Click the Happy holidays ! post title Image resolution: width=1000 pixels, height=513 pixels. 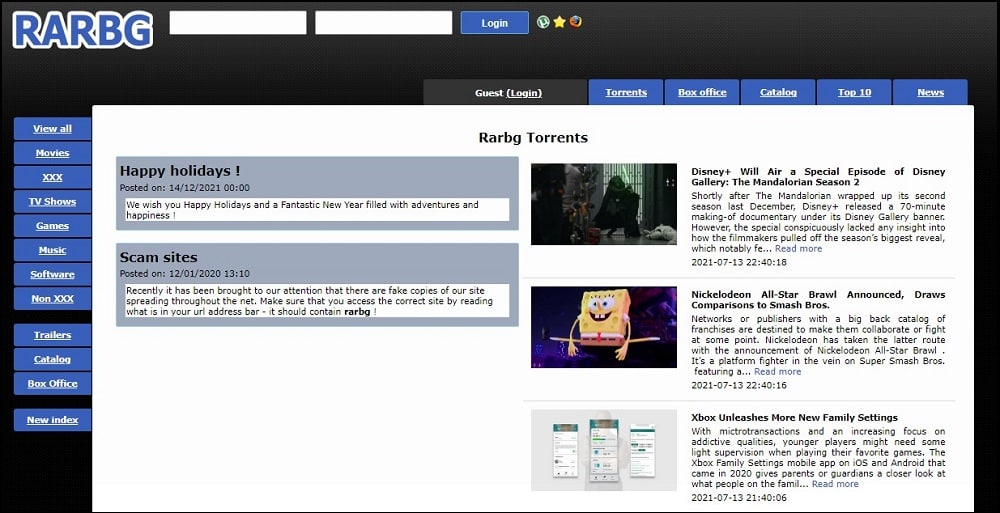click(x=180, y=171)
